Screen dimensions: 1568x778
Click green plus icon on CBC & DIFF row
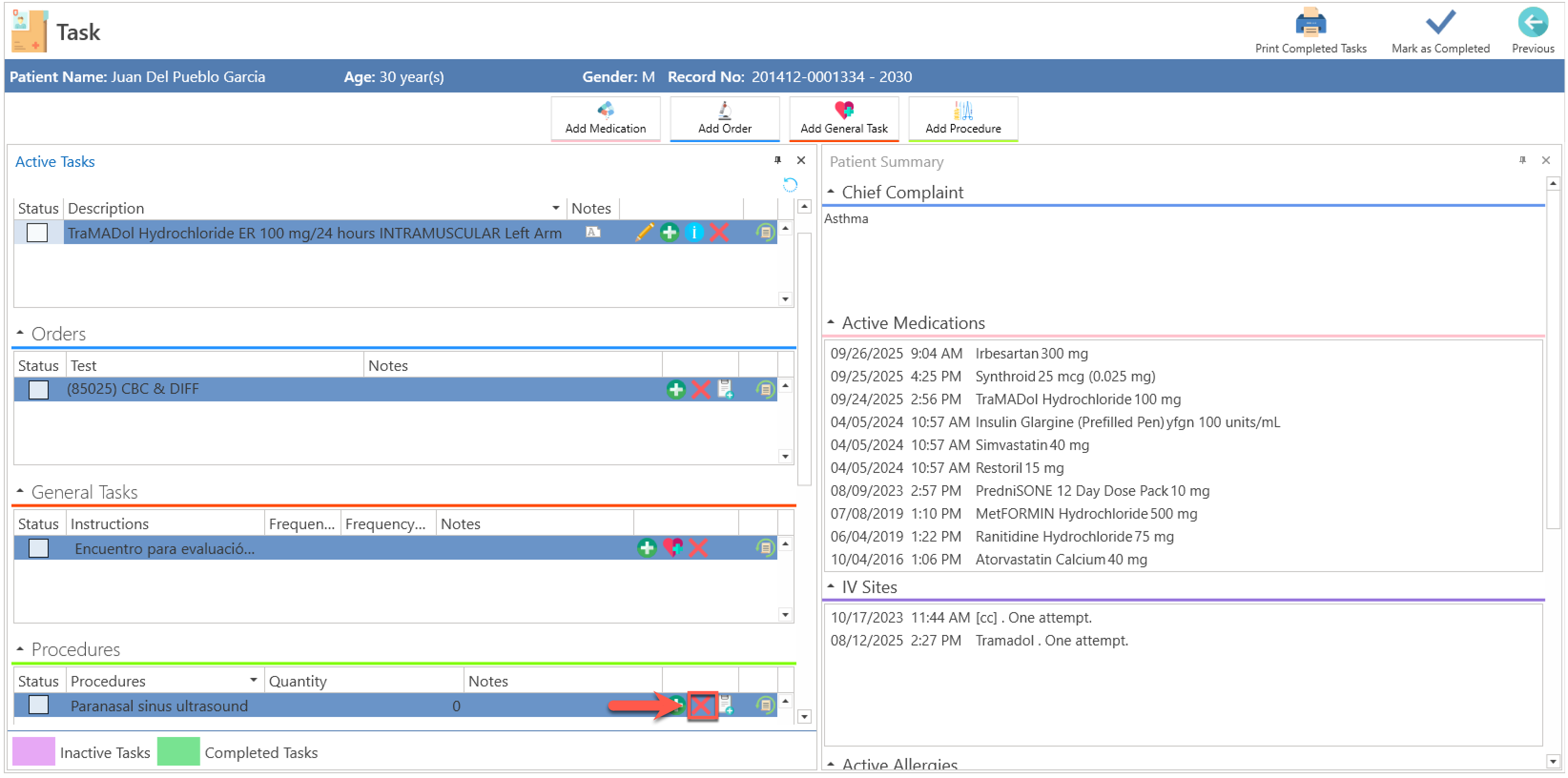(x=675, y=389)
